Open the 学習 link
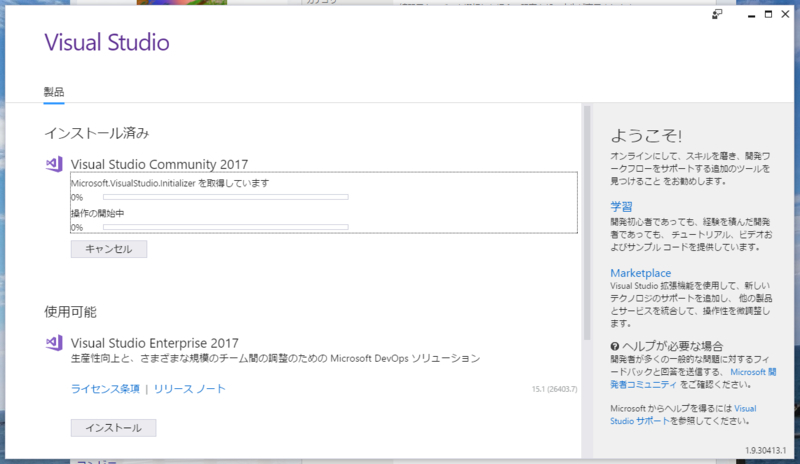This screenshot has width=800, height=464. pyautogui.click(x=621, y=206)
